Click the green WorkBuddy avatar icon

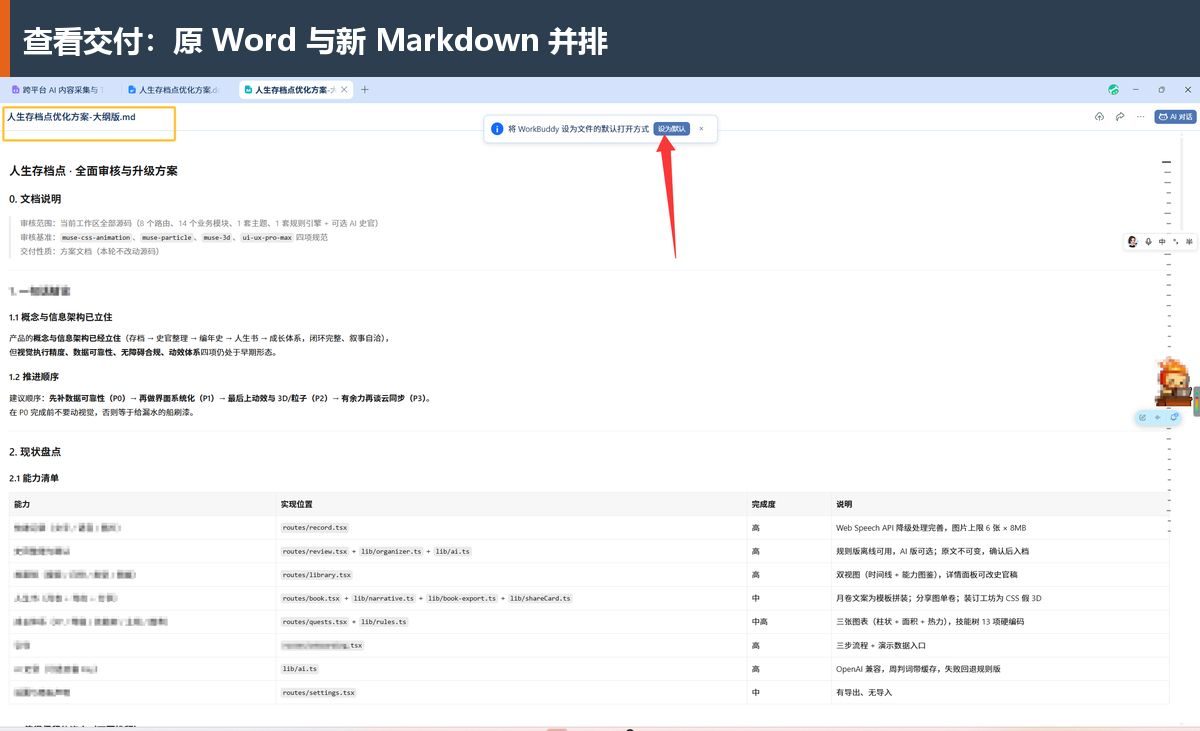coord(1114,90)
